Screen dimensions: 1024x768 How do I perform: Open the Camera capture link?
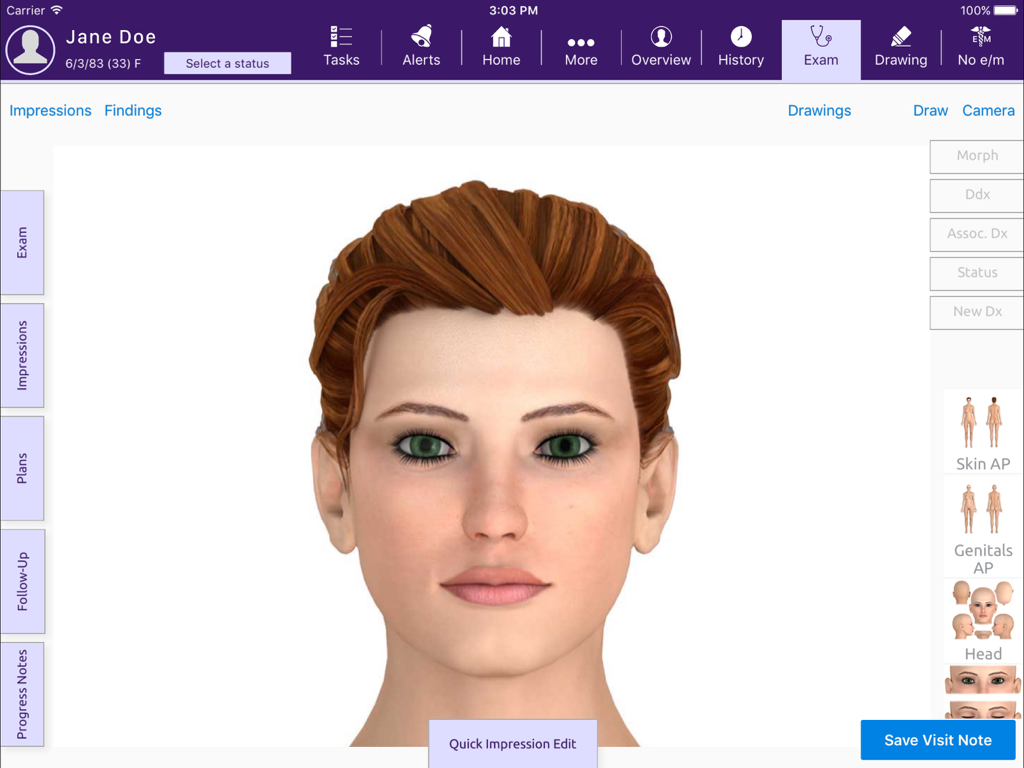pyautogui.click(x=988, y=110)
